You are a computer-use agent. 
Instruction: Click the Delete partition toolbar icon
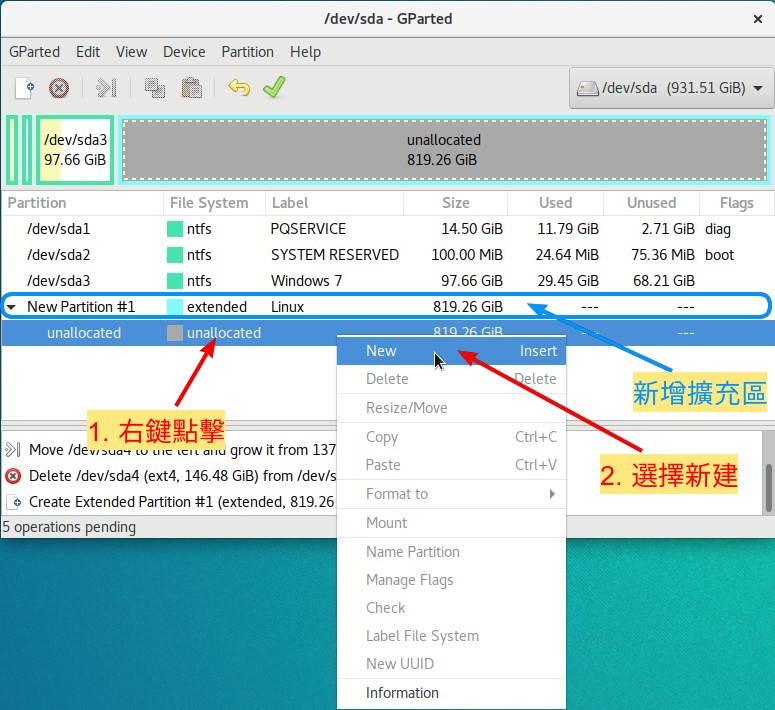tap(59, 88)
